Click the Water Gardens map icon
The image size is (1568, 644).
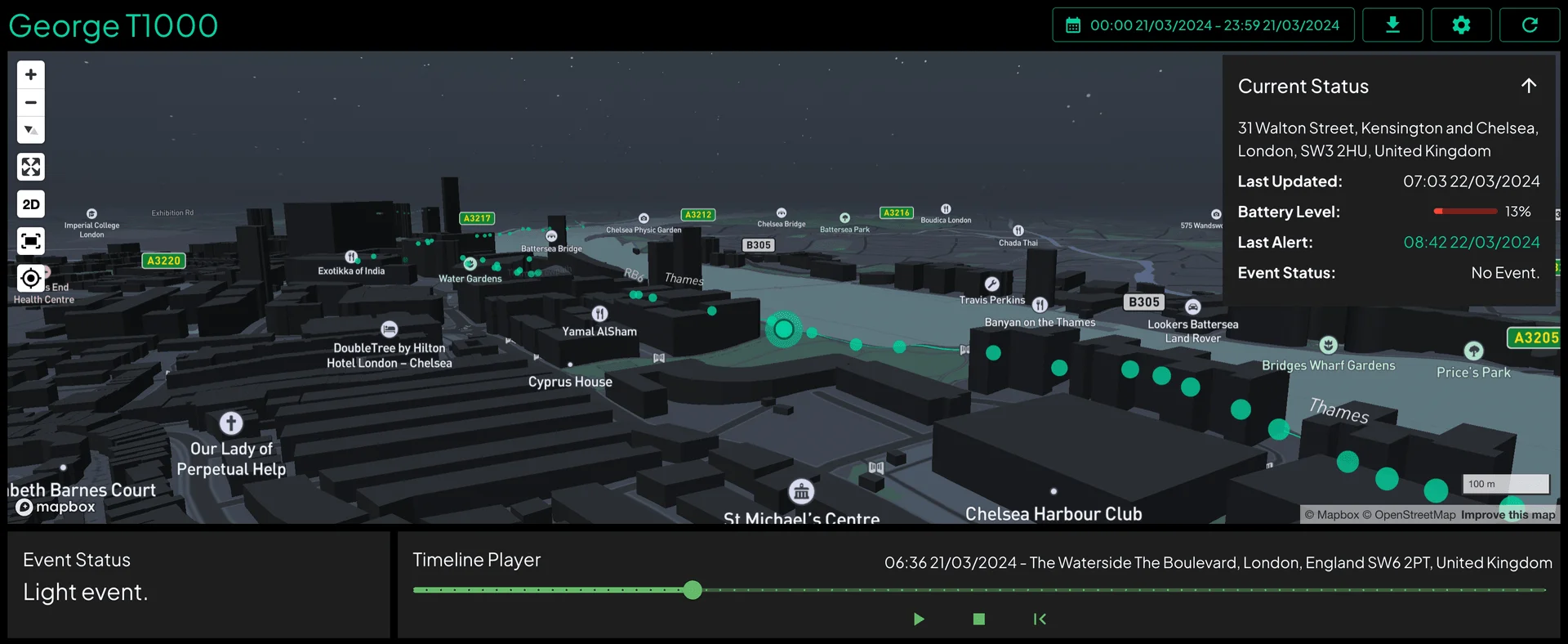pos(470,264)
